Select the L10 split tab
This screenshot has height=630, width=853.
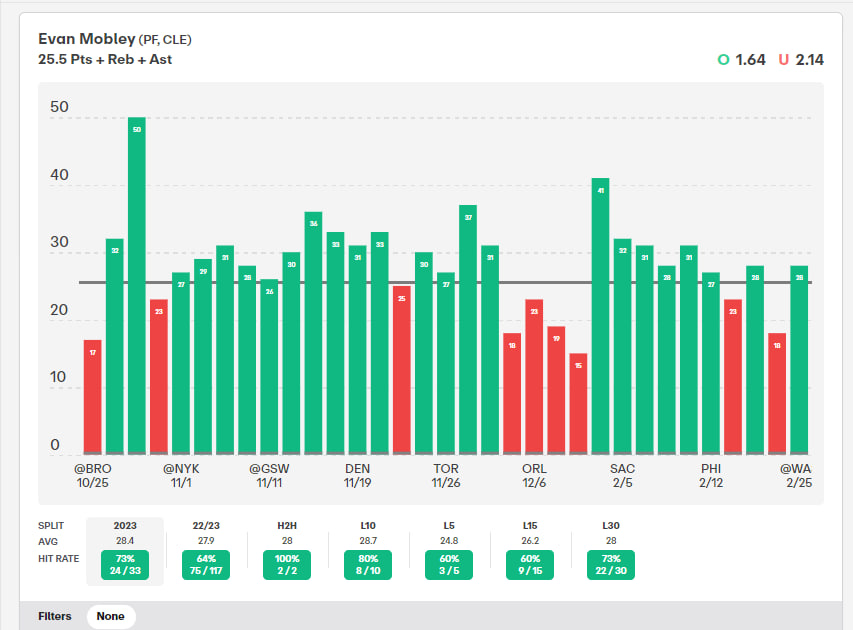pyautogui.click(x=368, y=526)
